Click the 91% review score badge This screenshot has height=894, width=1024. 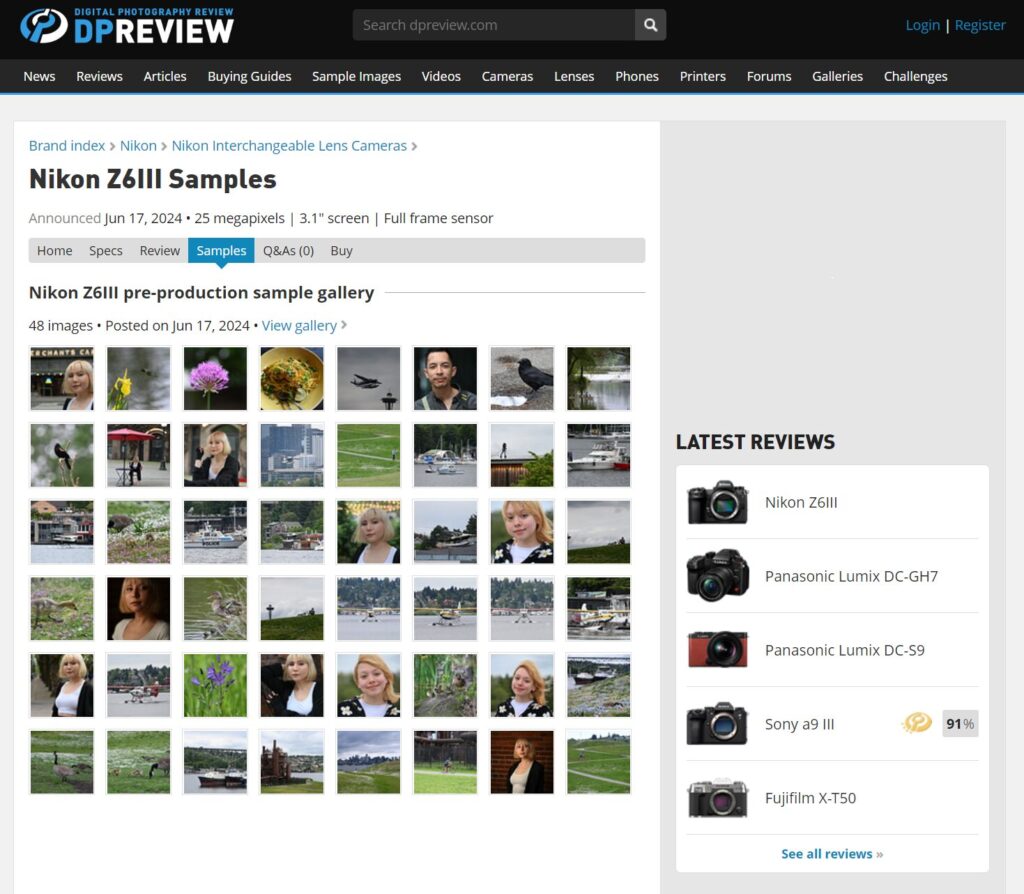[x=960, y=724]
